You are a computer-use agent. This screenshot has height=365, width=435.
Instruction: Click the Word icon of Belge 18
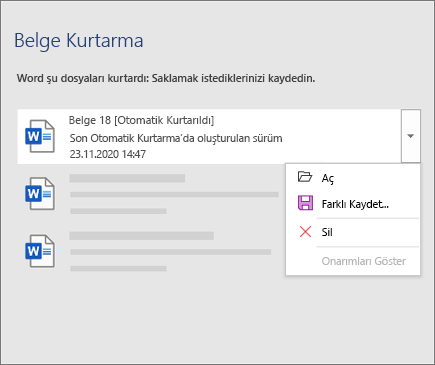[40, 136]
